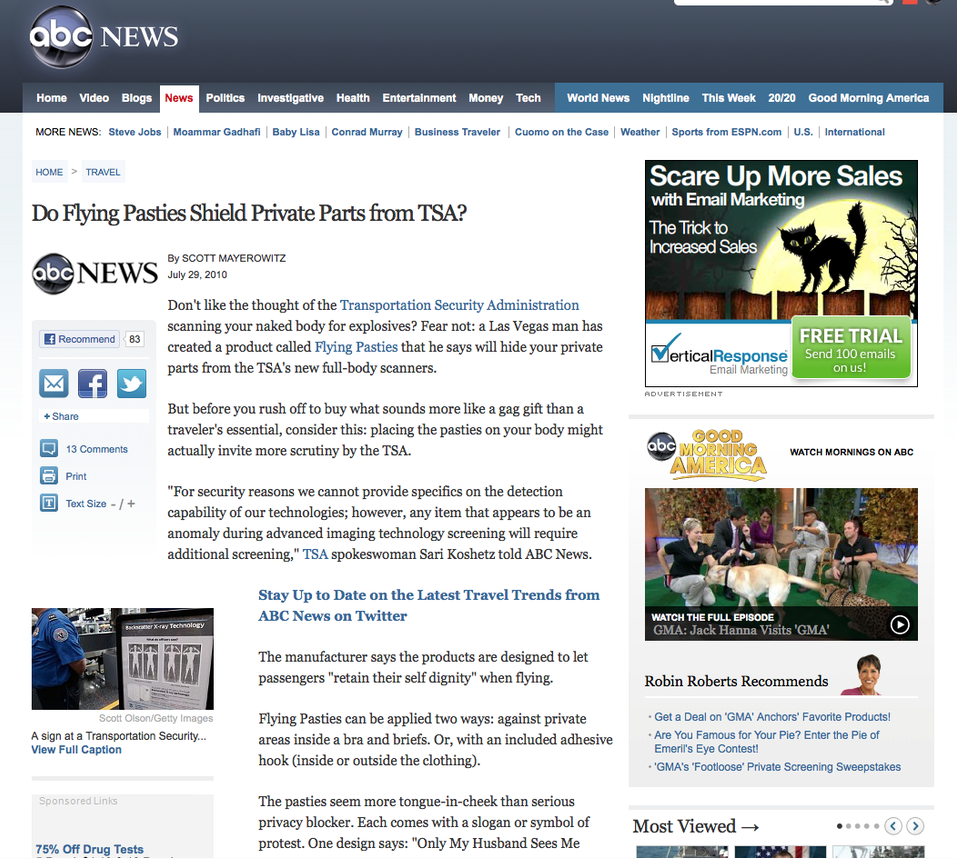Expand the + Share options

(x=61, y=416)
